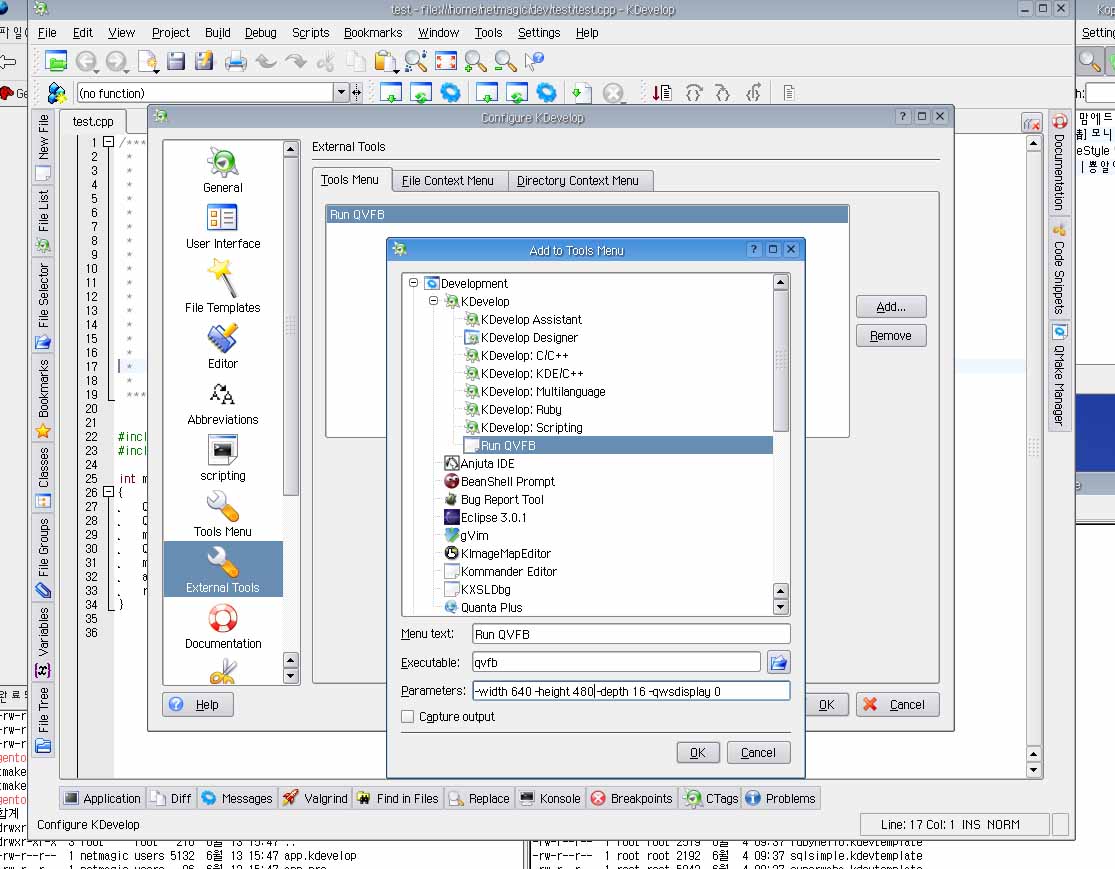Click the Help button in Configure KDevelop
Screen dimensions: 1115x869
click(198, 705)
